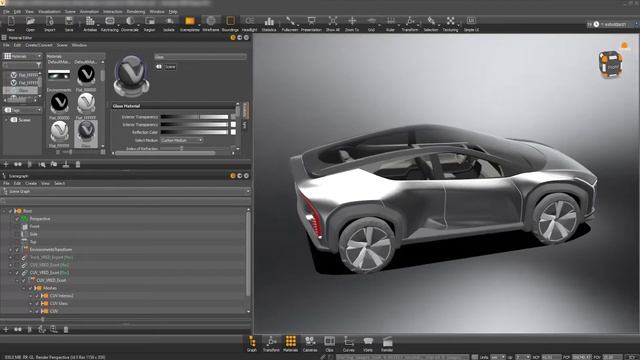Expand the EnvironmentsTransform tree node
Image resolution: width=640 pixels, height=360 pixels.
tap(11, 249)
